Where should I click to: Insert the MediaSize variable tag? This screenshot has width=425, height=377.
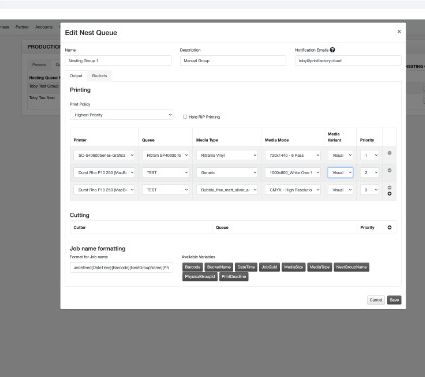[293, 267]
